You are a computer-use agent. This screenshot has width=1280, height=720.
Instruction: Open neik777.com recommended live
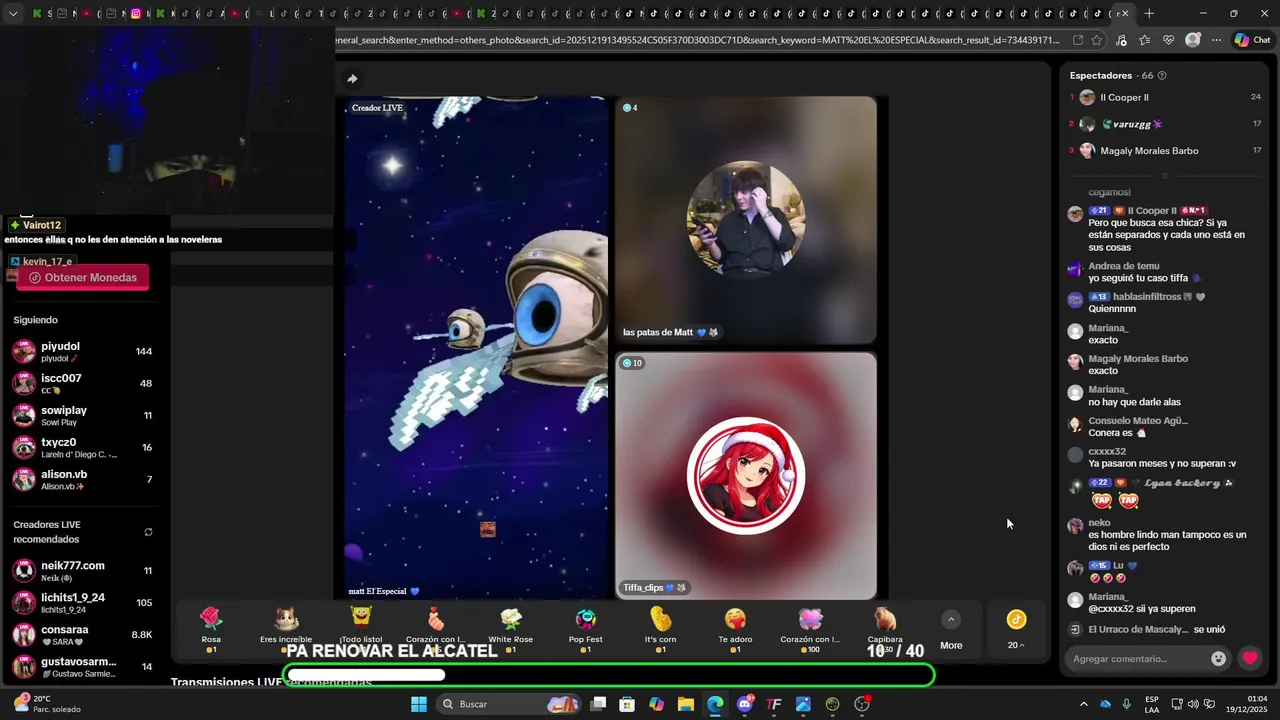83,571
